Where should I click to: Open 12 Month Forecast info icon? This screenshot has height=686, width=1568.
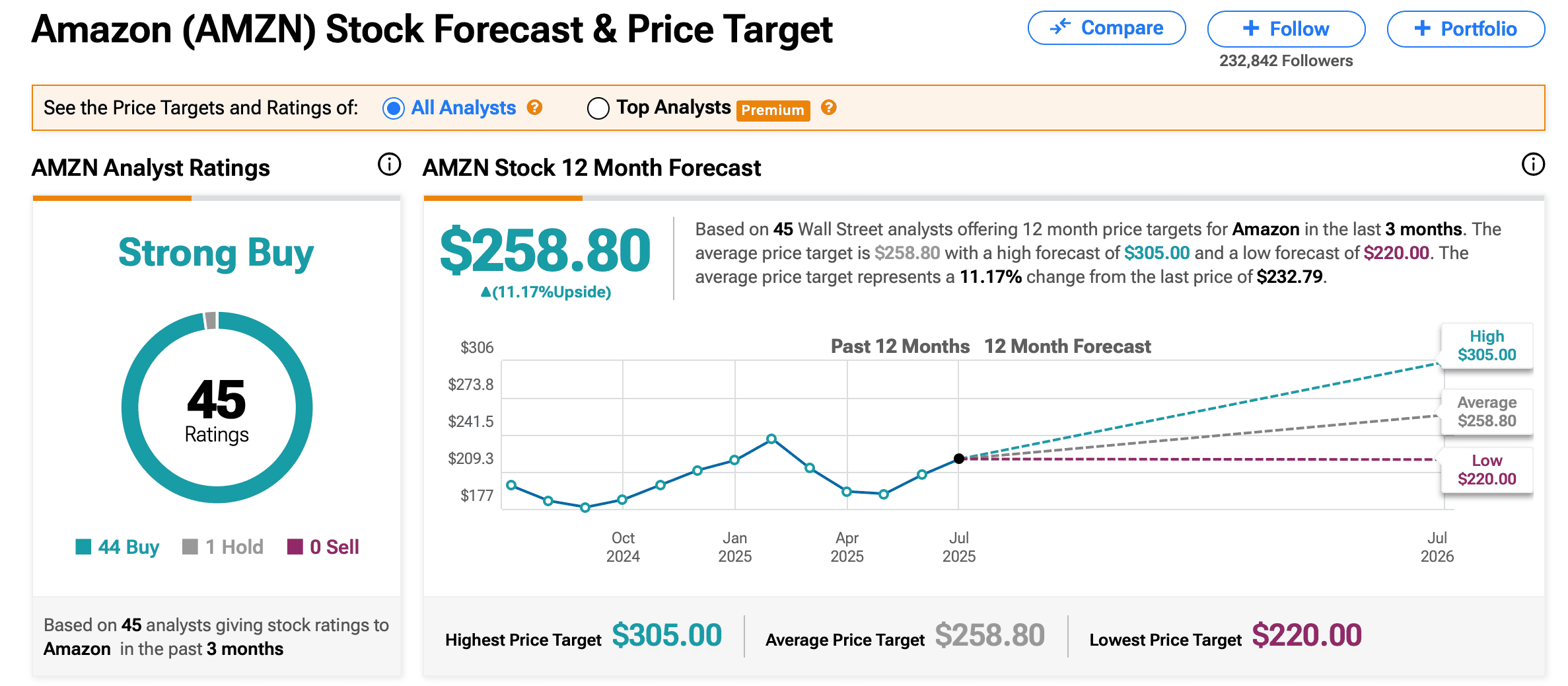point(1533,165)
